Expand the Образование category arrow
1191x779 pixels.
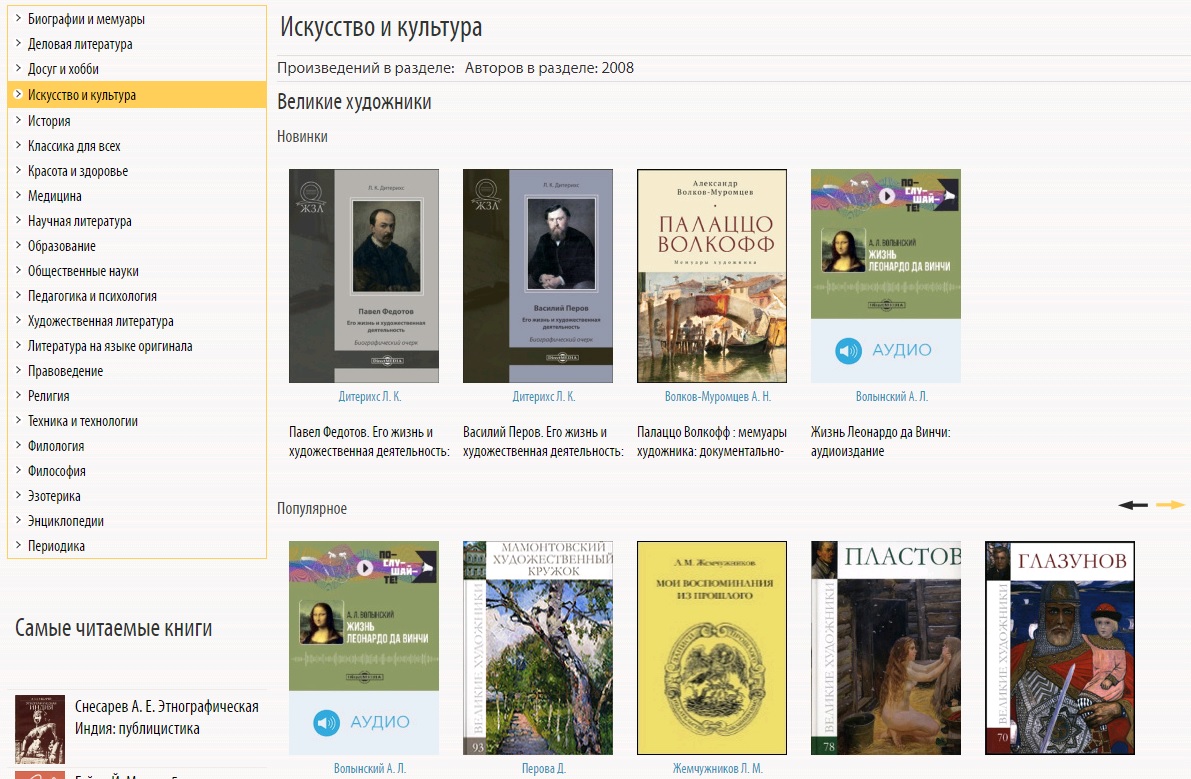pyautogui.click(x=18, y=245)
